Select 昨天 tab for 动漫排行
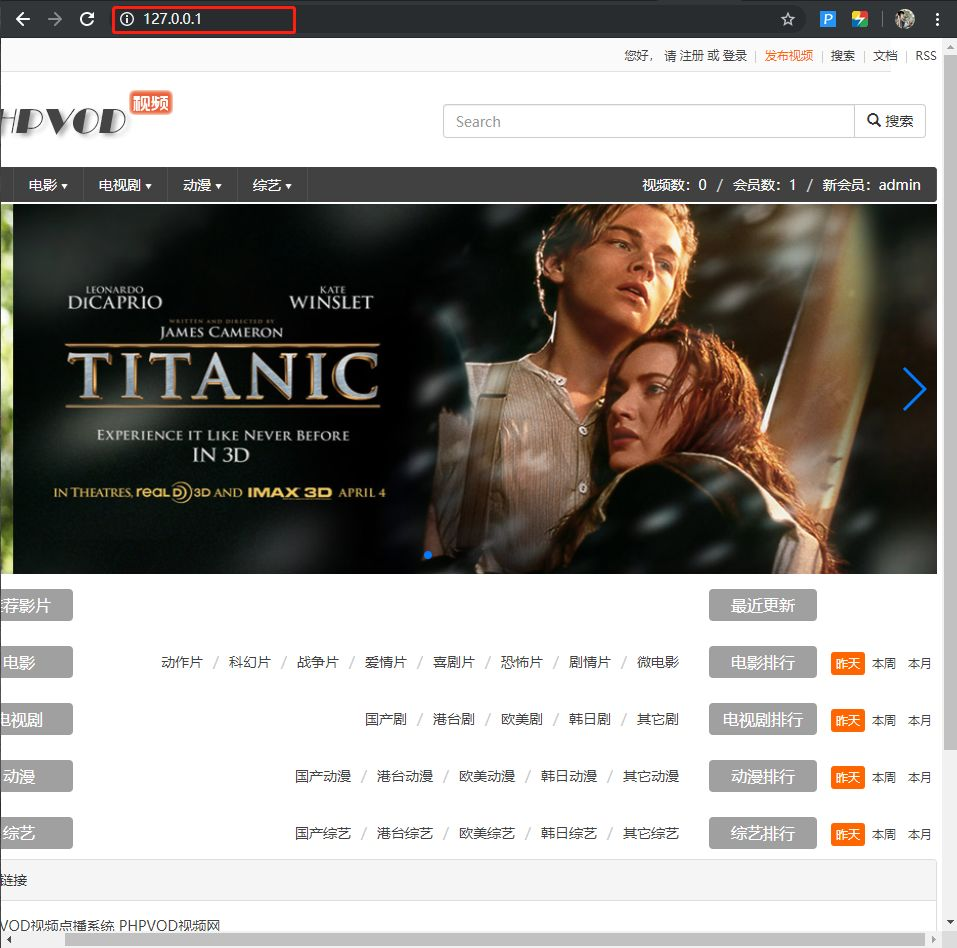 click(x=848, y=778)
